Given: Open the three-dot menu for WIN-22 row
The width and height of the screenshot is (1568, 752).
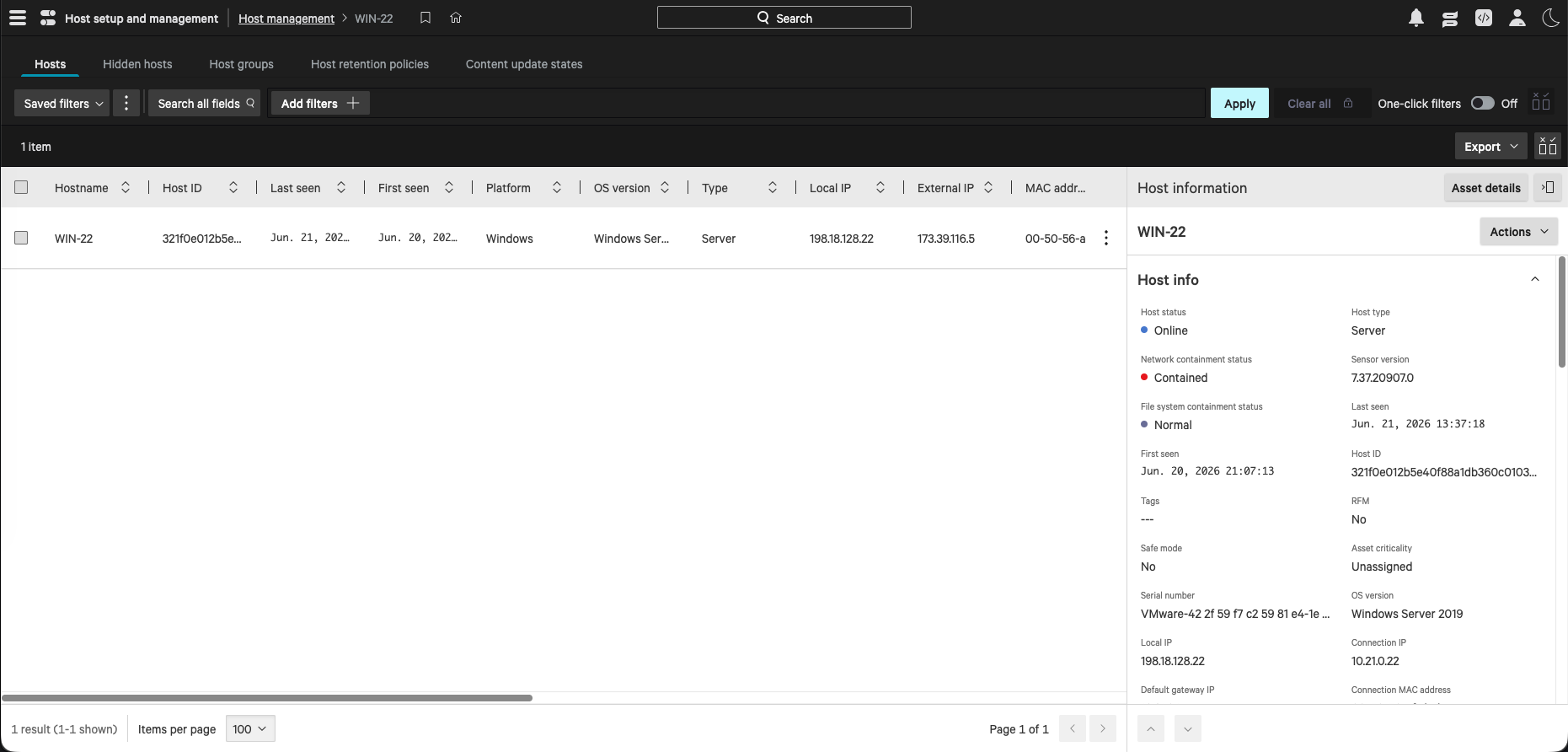Looking at the screenshot, I should [x=1106, y=239].
